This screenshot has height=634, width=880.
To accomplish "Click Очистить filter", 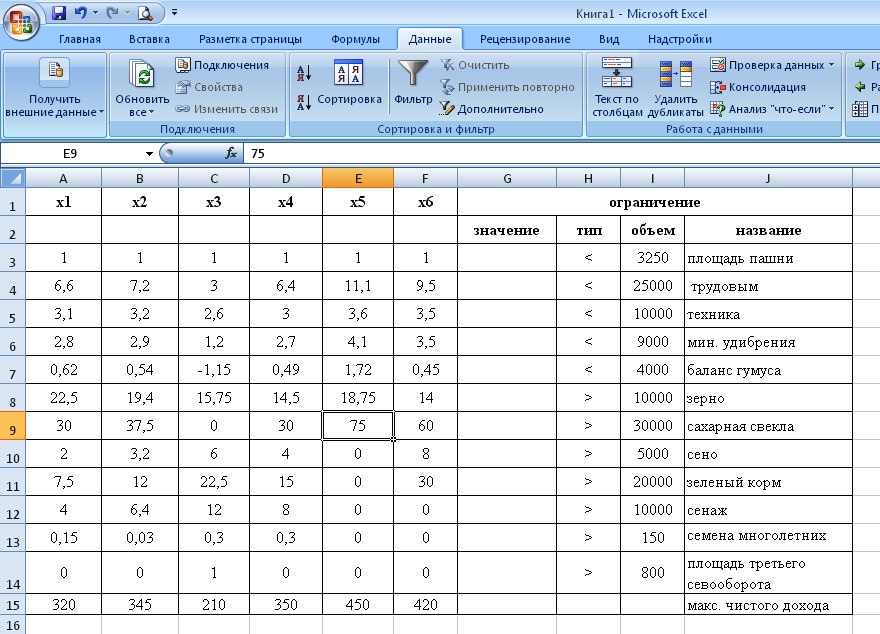I will (x=475, y=65).
